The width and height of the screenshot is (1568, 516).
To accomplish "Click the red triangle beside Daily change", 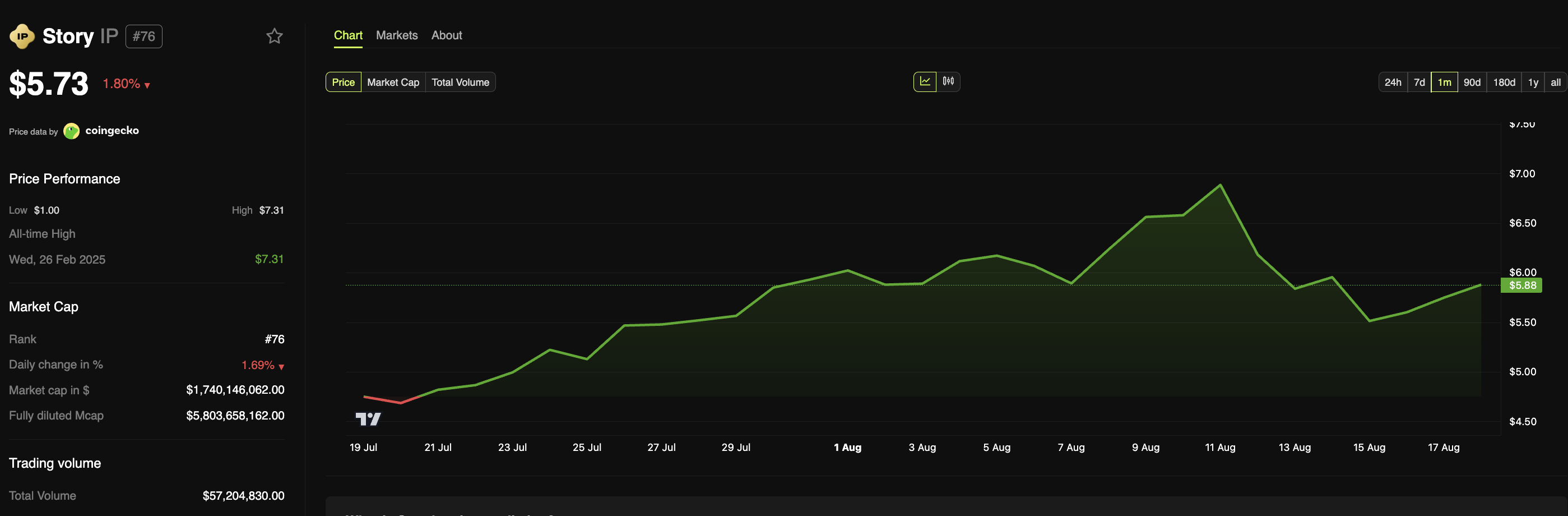I will [x=281, y=366].
